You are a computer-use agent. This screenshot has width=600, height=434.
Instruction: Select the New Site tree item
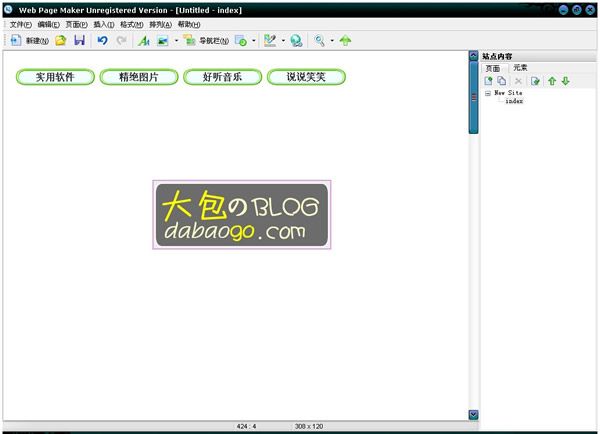(508, 93)
